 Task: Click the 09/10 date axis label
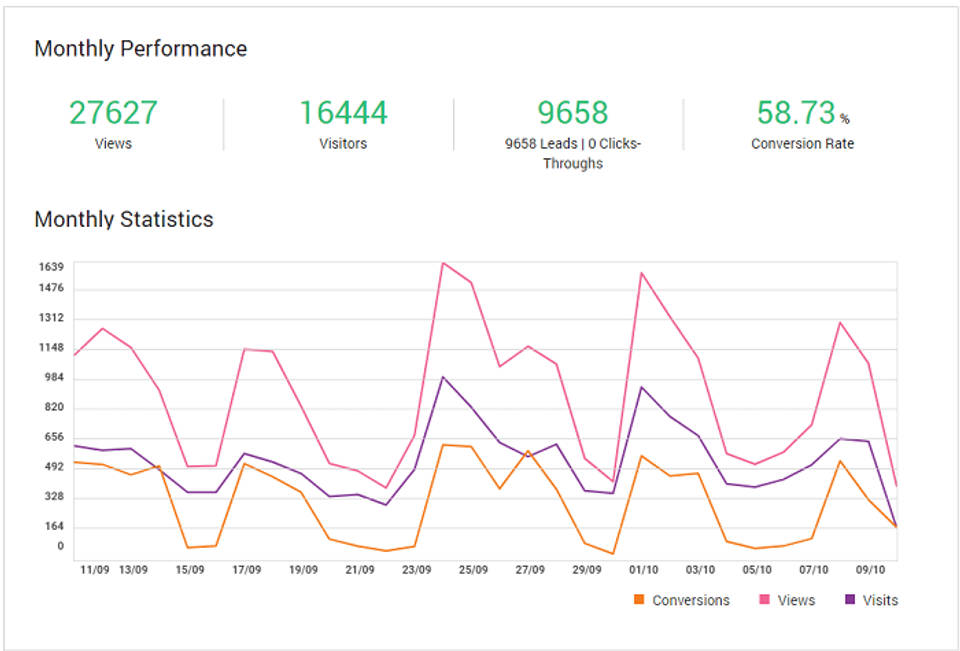click(869, 570)
